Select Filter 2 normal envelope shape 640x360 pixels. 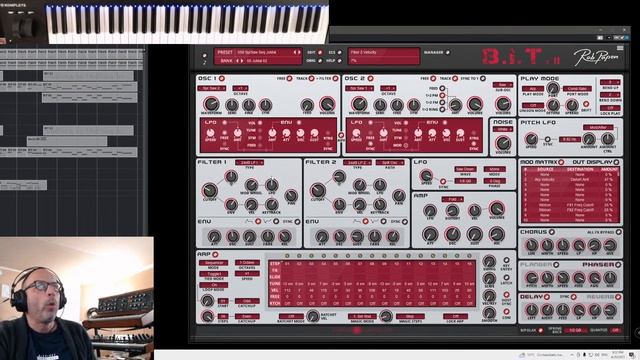click(365, 222)
